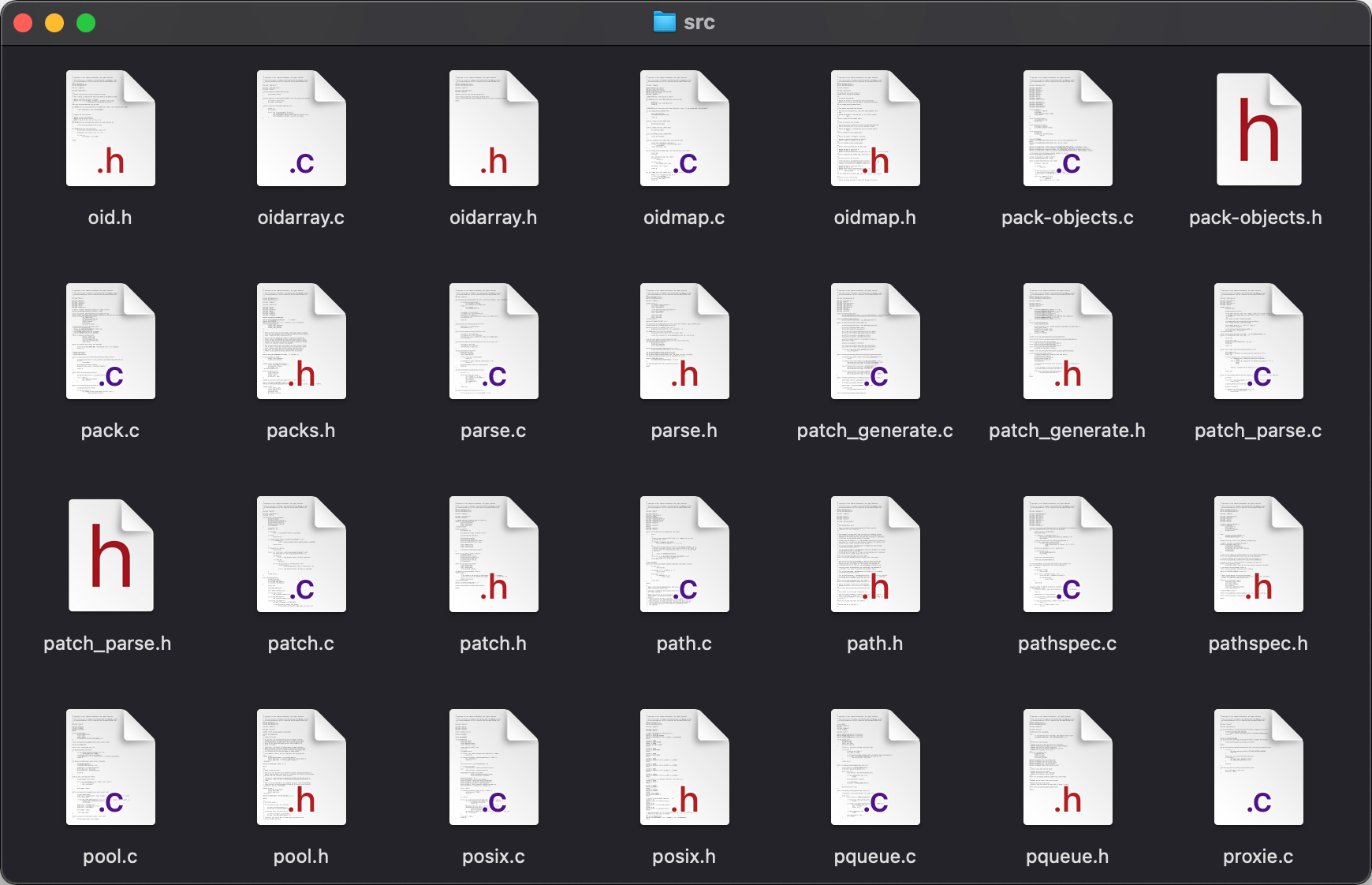Click the "proxie.c" file name label
The image size is (1372, 885).
pos(1258,857)
